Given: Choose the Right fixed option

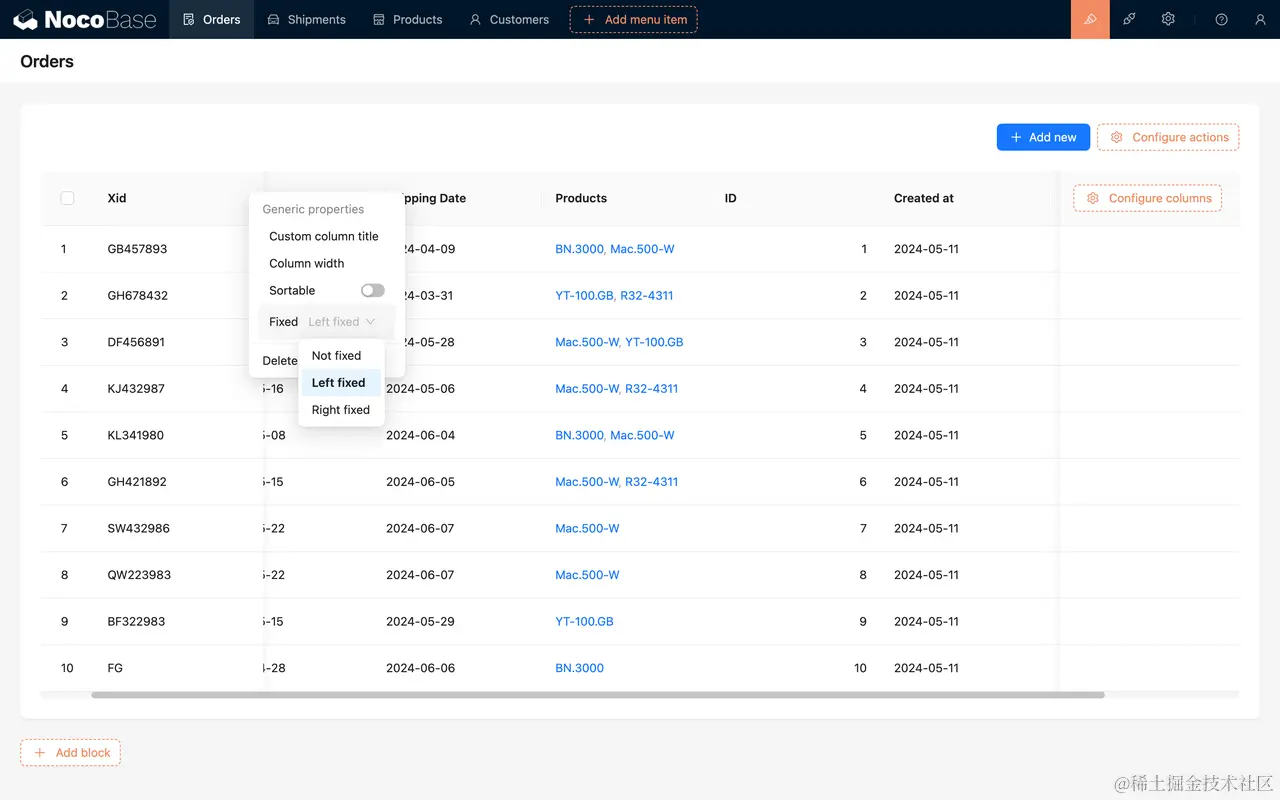Looking at the screenshot, I should coord(341,410).
